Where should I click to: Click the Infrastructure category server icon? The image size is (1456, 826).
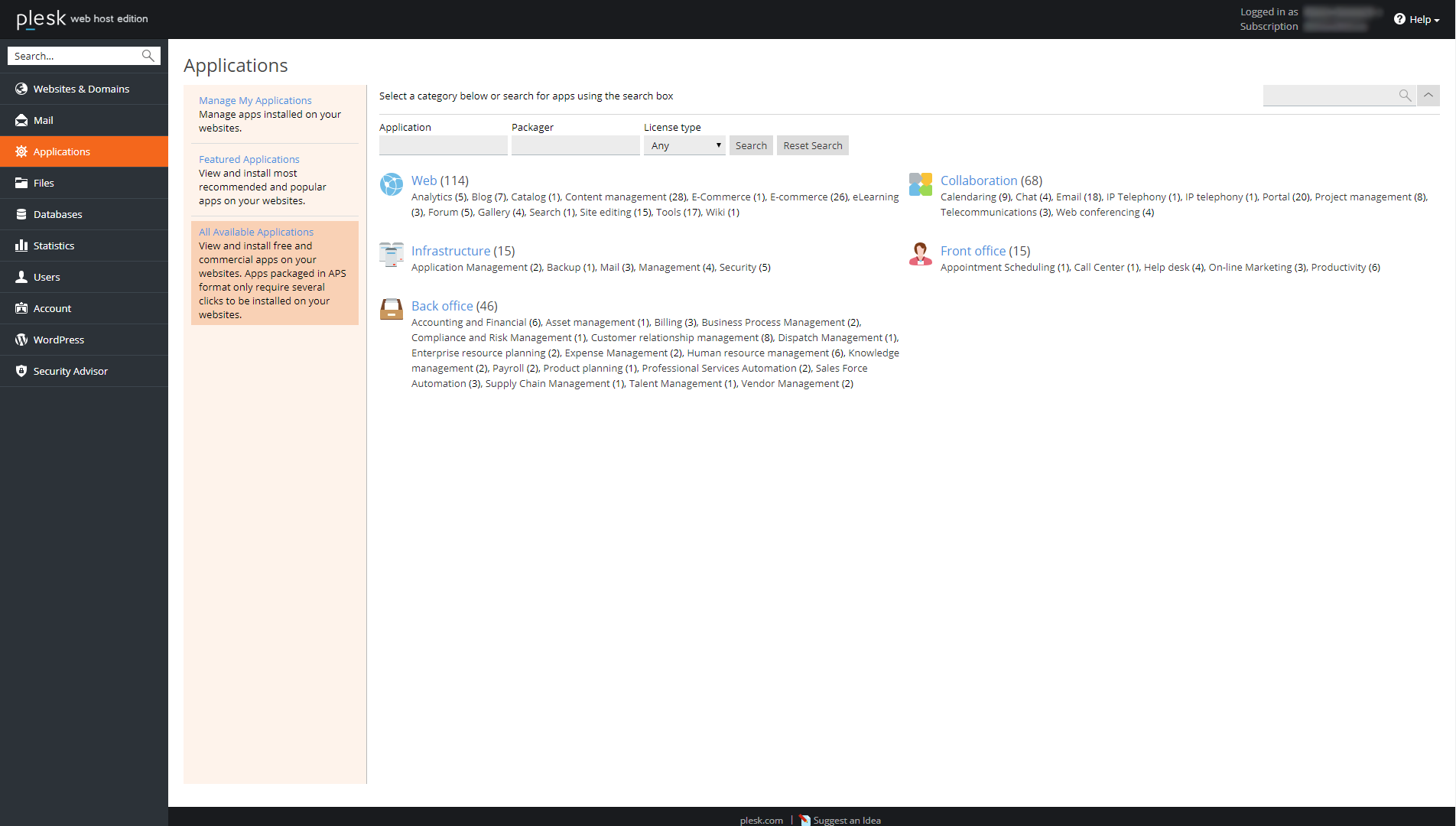(x=392, y=255)
